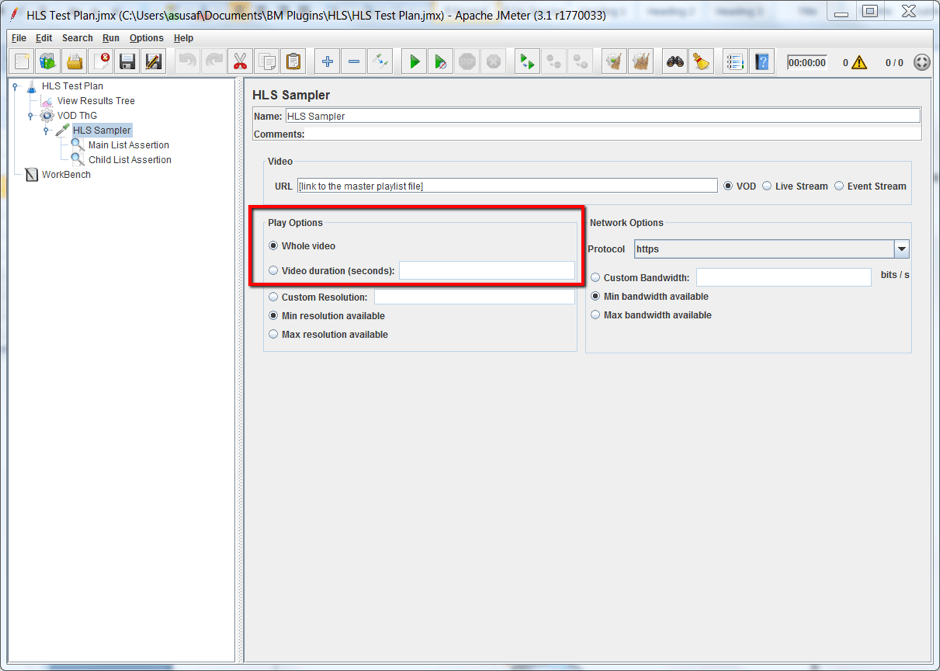The image size is (940, 671).
Task: Cut the selection with the scissors icon
Action: coord(240,62)
